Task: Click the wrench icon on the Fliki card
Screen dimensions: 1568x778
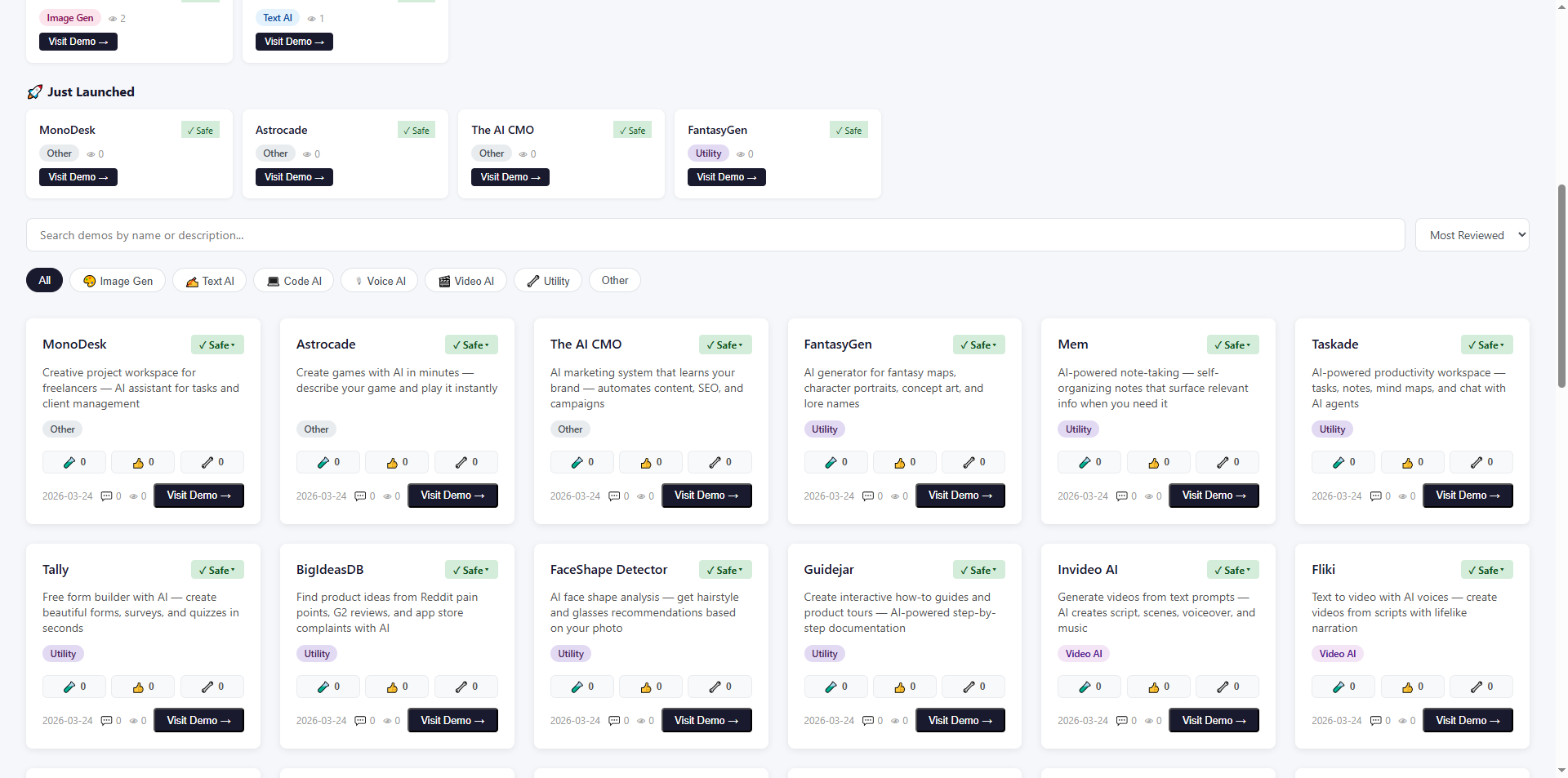Action: [1477, 687]
